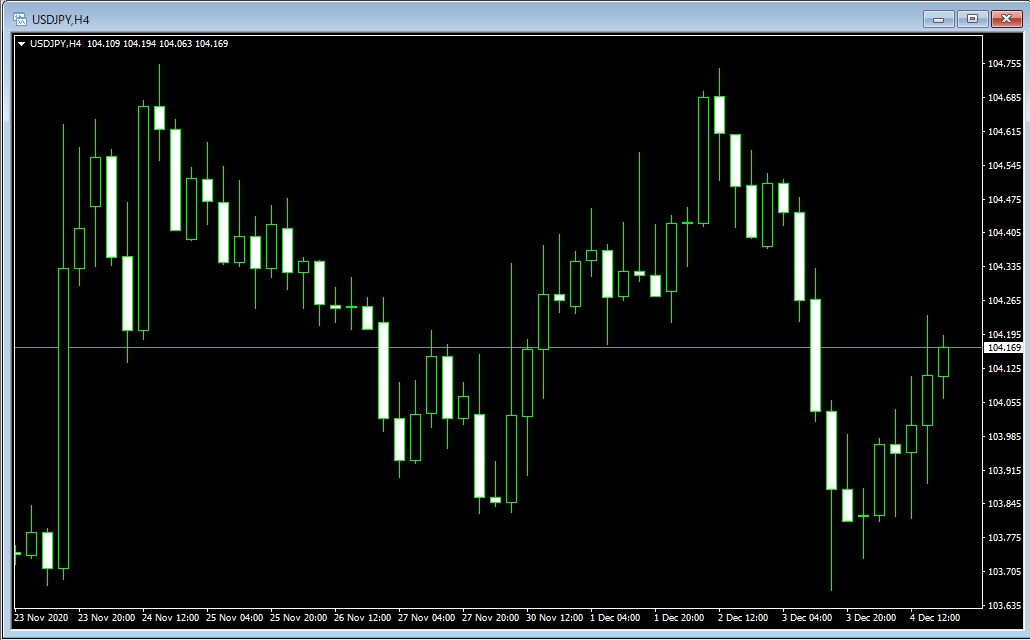Open the chart dropdown triangle beside USDJPY,H4
The width and height of the screenshot is (1030, 640).
[22, 44]
